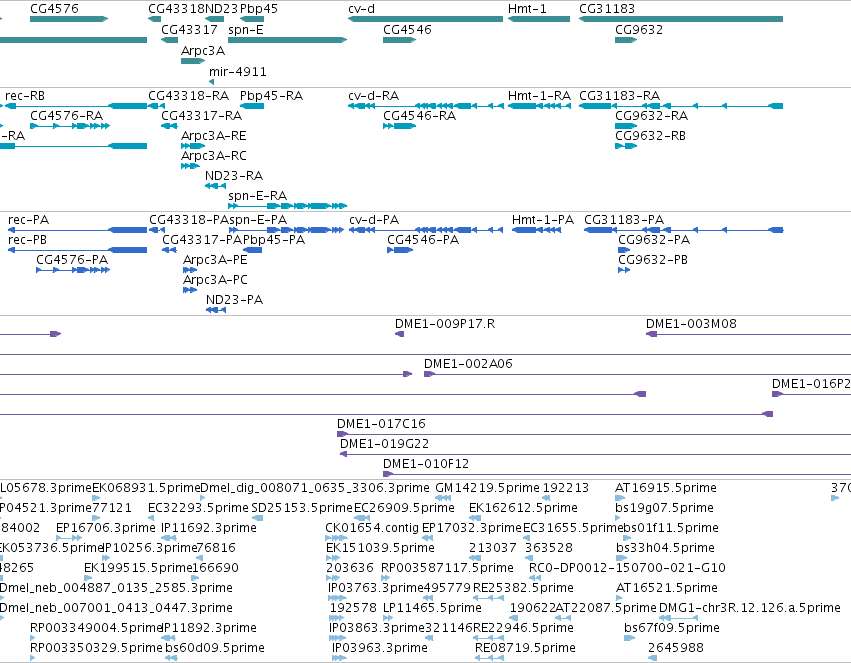Click the CG4546 gene glyph
851x663 pixels.
399,40
